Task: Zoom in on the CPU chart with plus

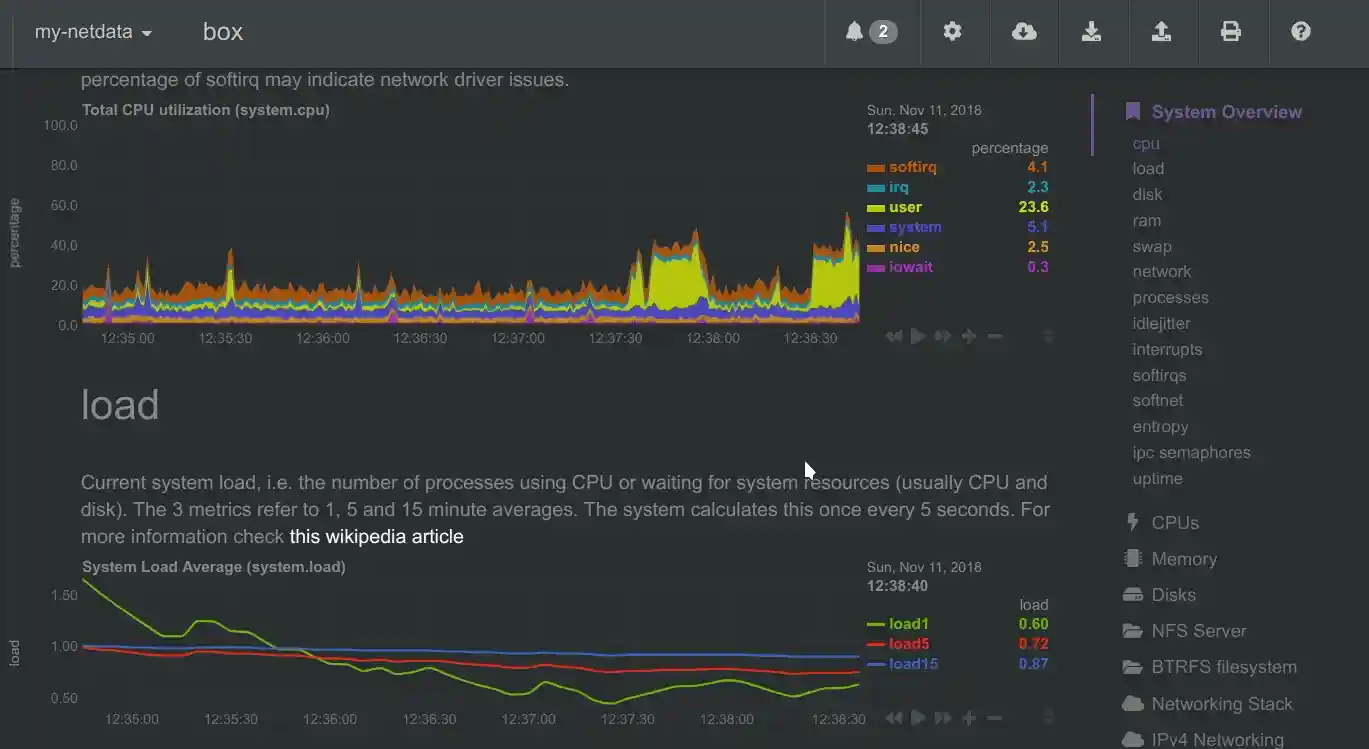Action: click(969, 337)
